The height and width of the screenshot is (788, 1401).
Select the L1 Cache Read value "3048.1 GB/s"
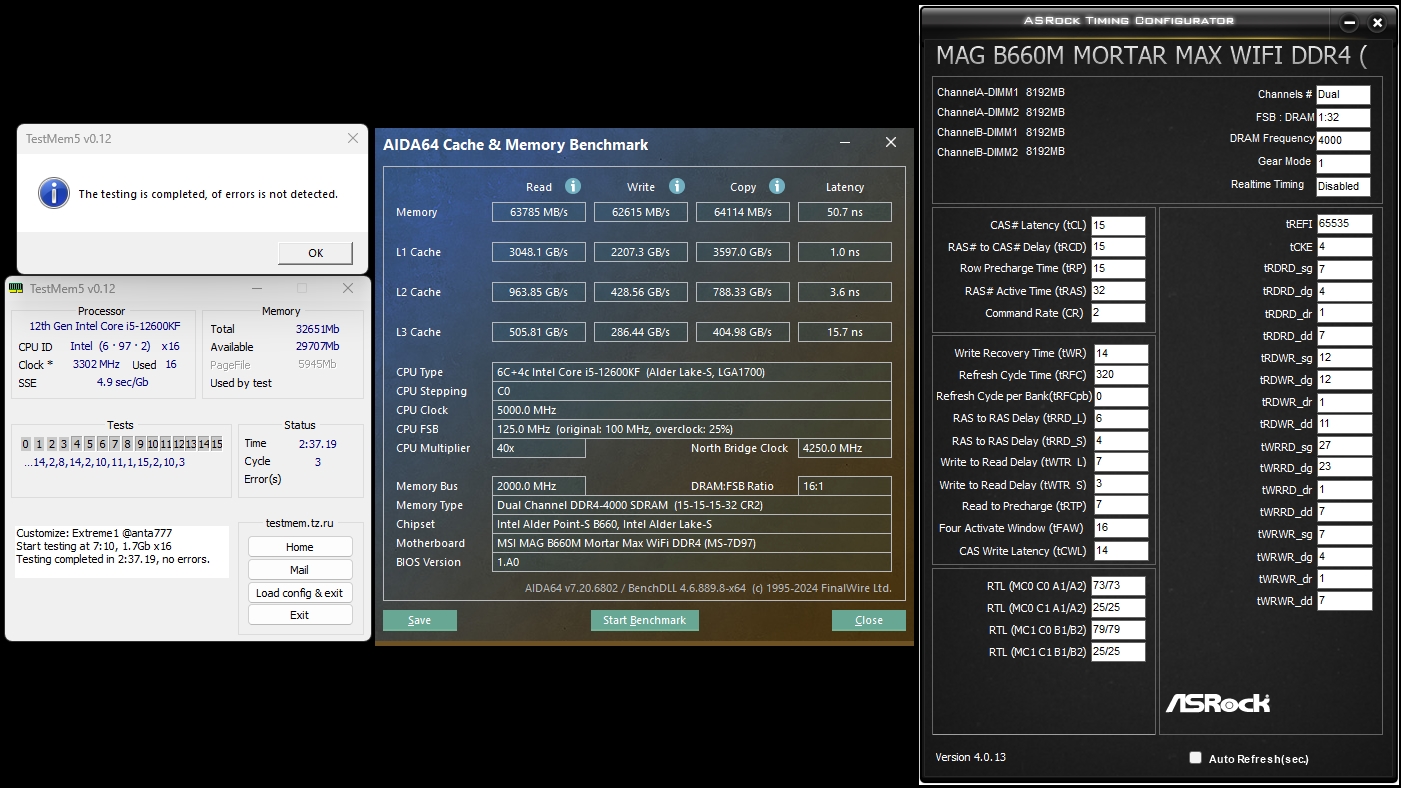(539, 252)
